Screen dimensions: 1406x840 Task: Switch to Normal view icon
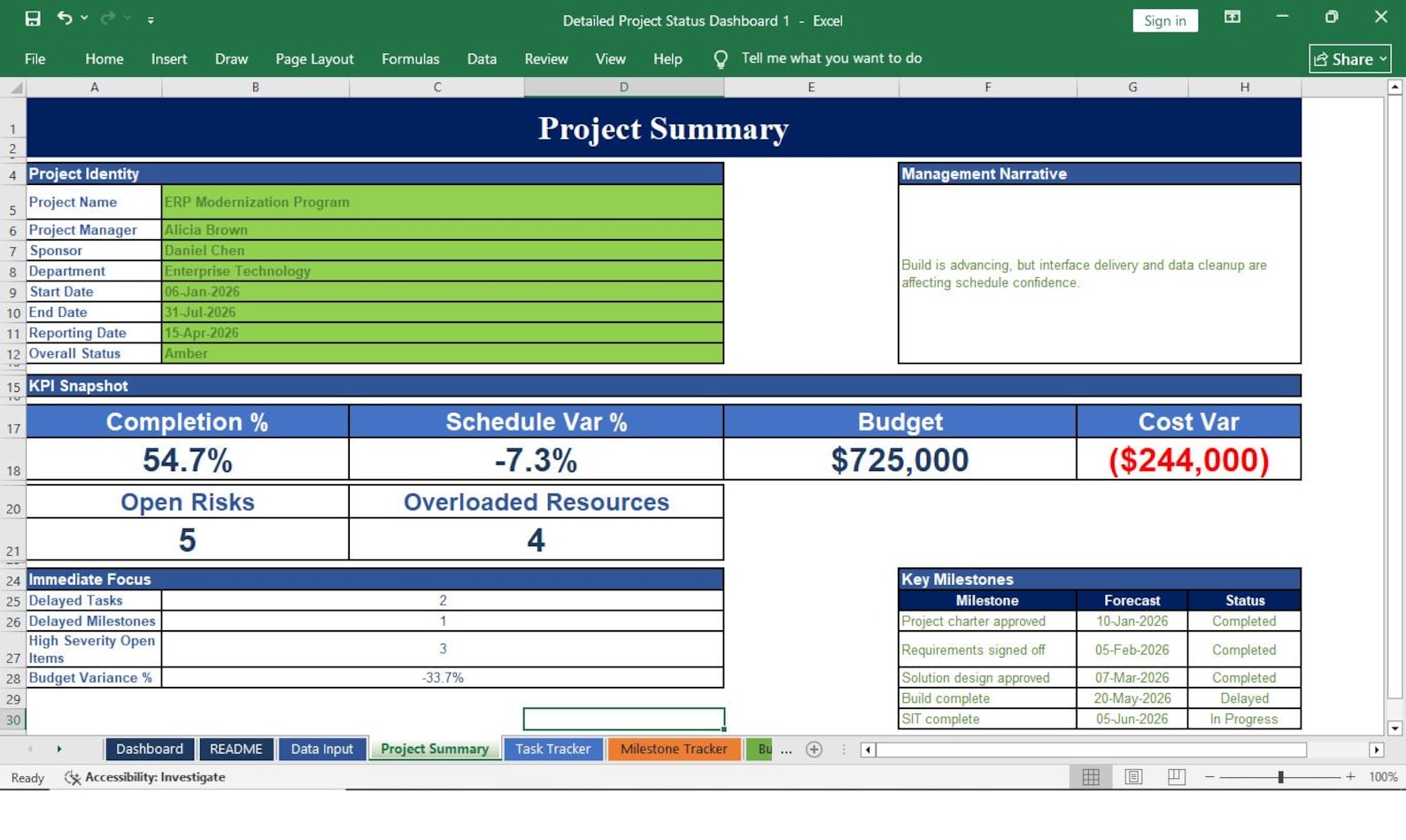click(1091, 776)
